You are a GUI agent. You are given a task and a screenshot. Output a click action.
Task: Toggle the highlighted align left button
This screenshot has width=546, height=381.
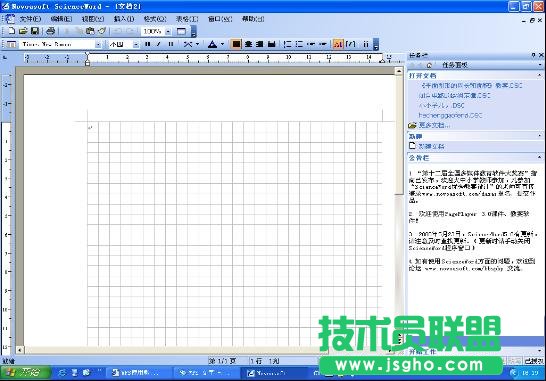(236, 44)
